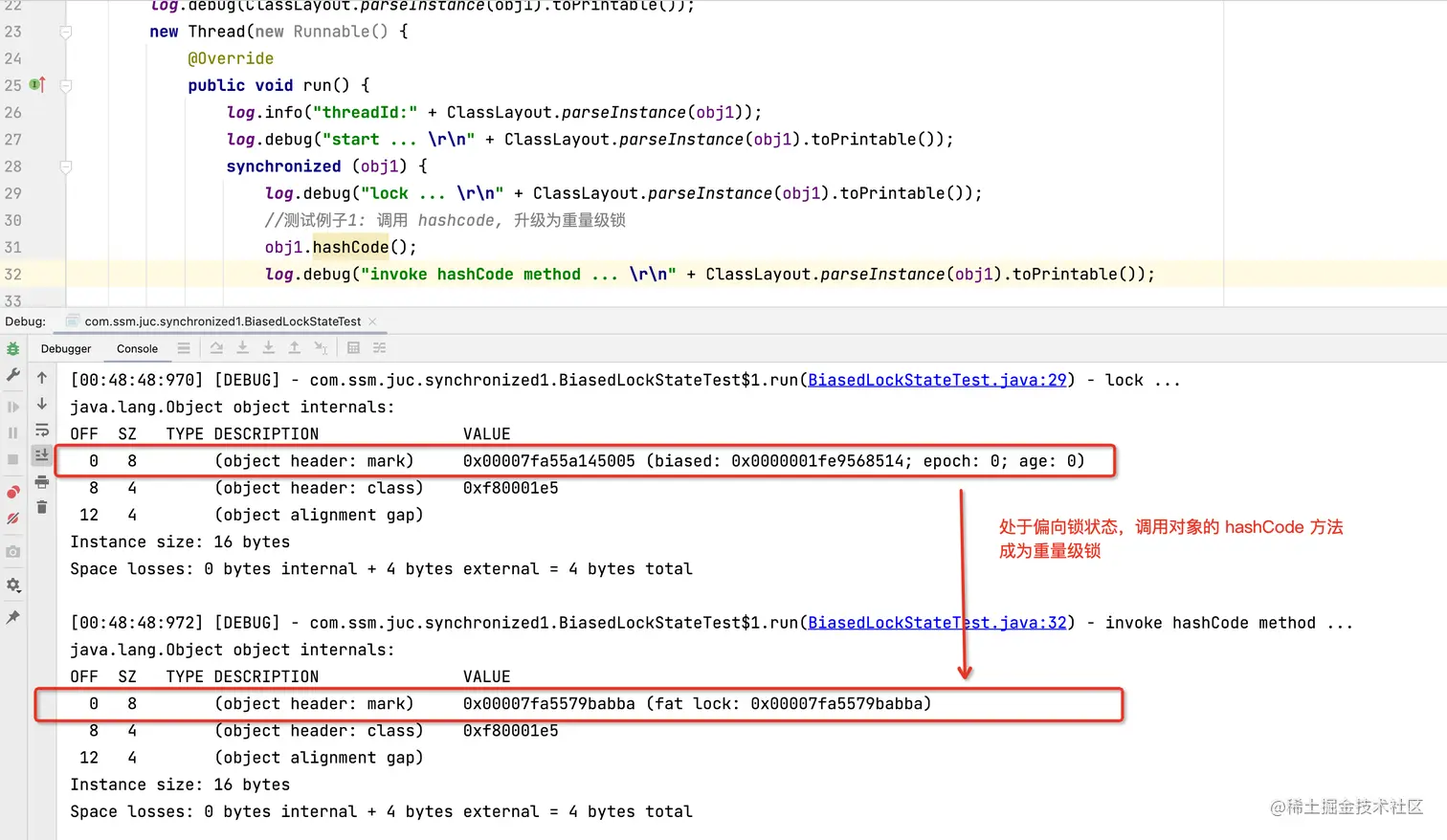Screen dimensions: 1447x840
Task: Open the wrench modify run configuration icon
Action: pyautogui.click(x=13, y=375)
